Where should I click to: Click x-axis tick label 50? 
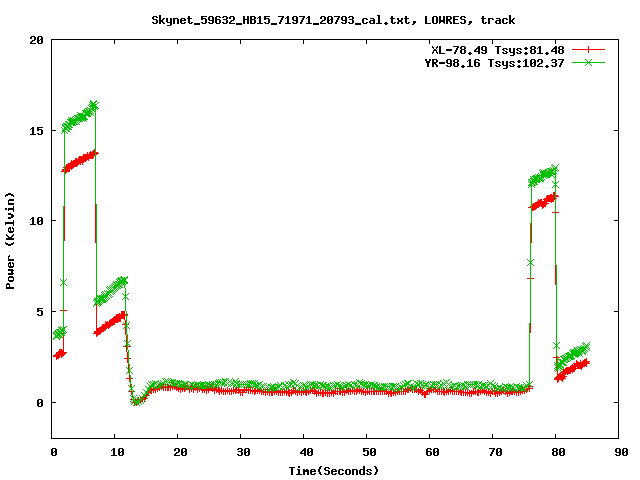pos(369,452)
